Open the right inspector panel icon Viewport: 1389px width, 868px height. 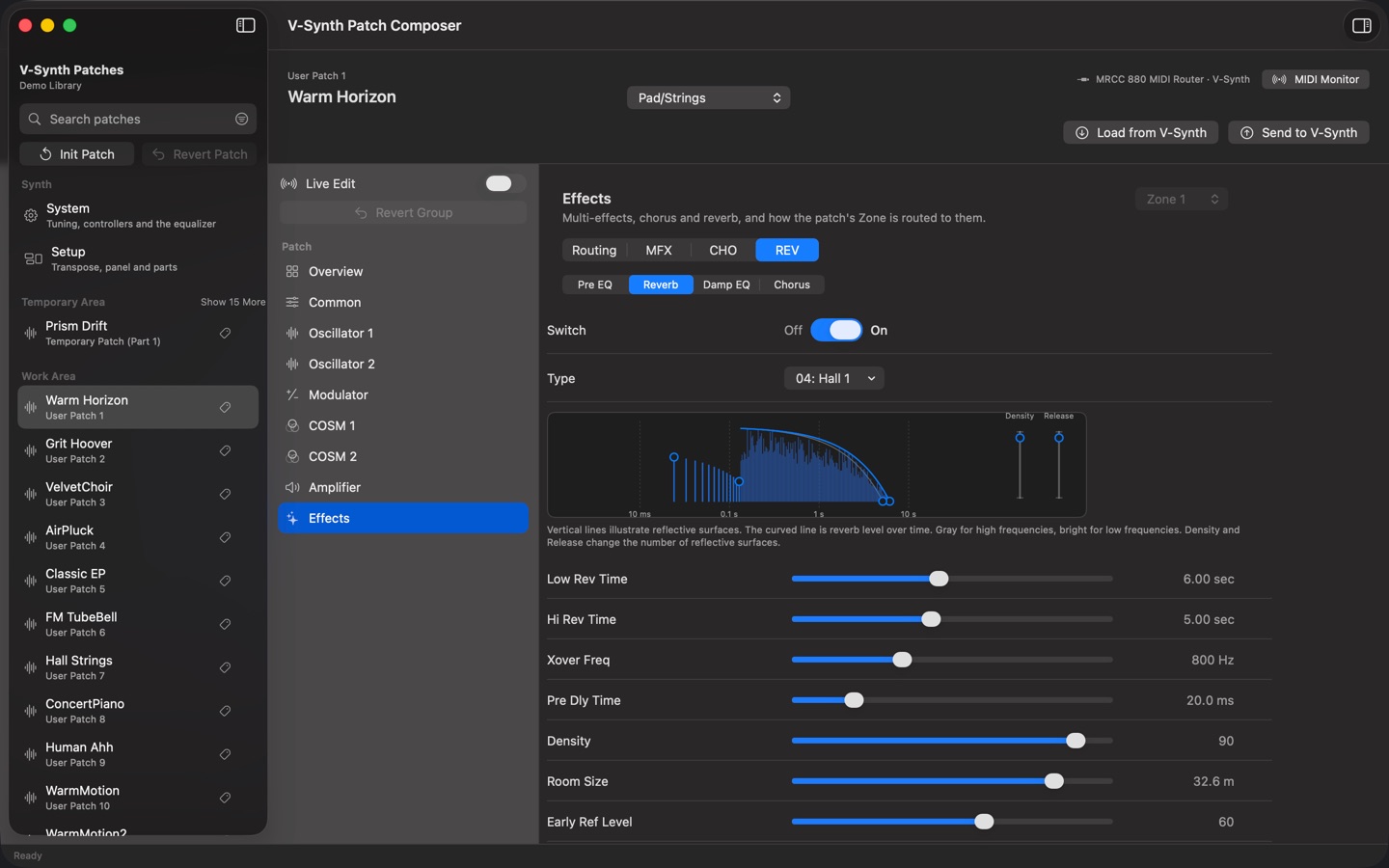coord(1362,26)
